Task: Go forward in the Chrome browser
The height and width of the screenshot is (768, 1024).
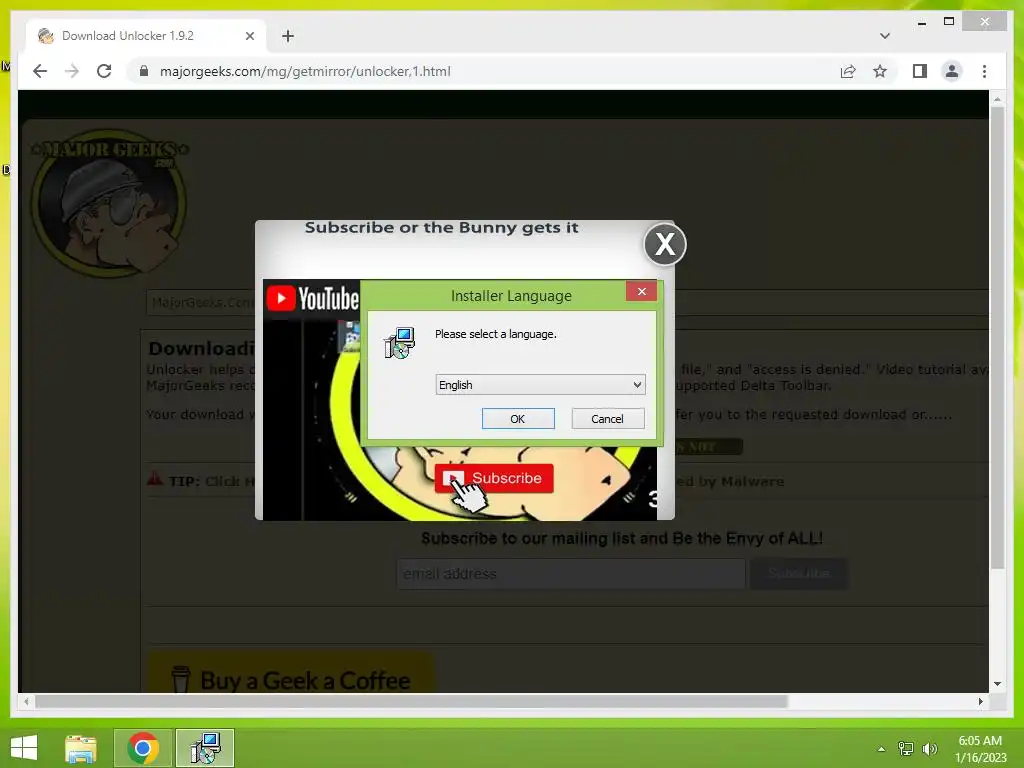Action: (x=72, y=71)
